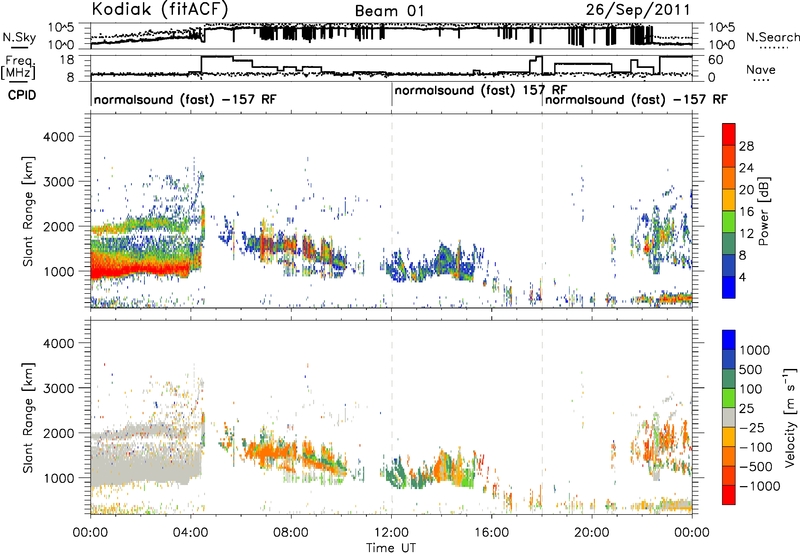The height and width of the screenshot is (554, 800).
Task: Click the '08:00' time tick label
Action: 291,533
